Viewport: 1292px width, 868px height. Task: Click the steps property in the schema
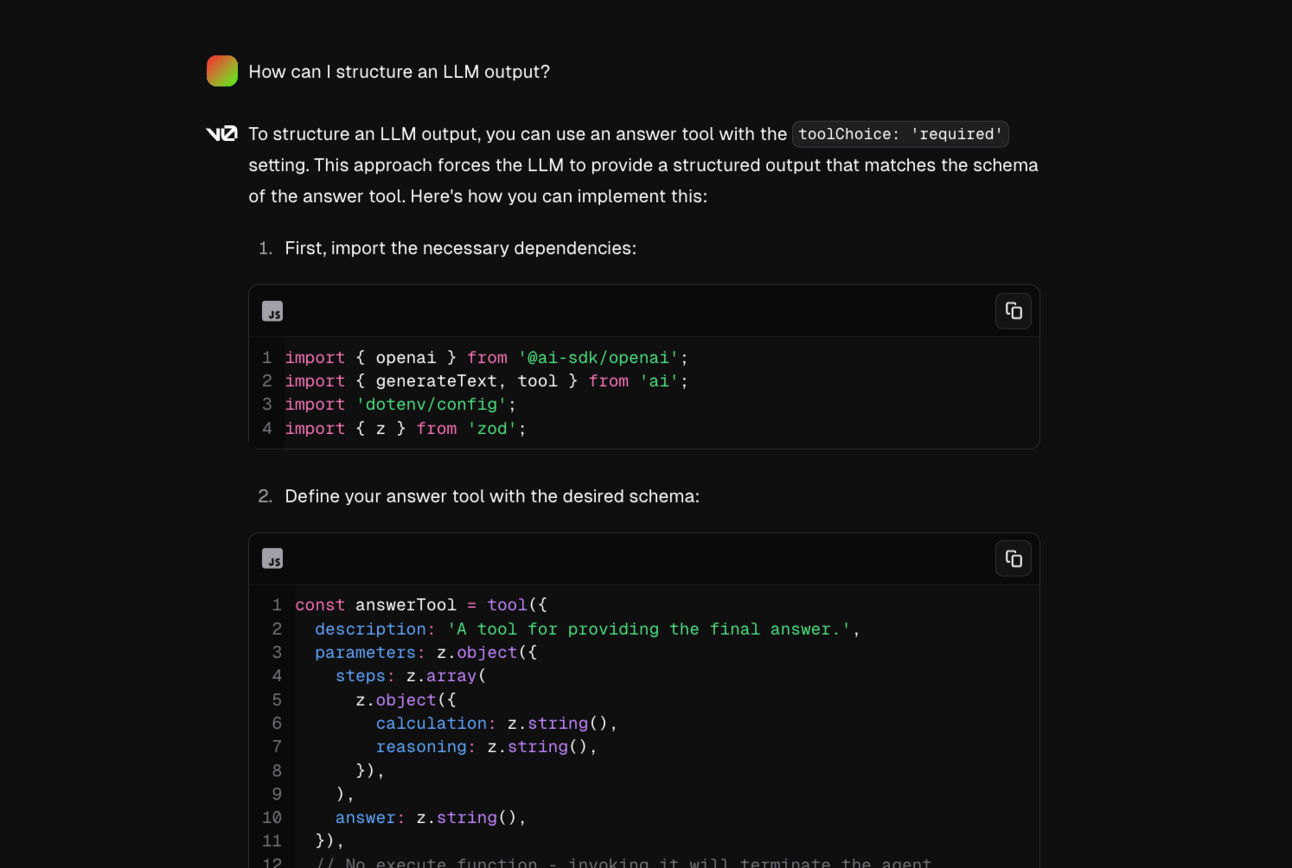coord(360,676)
